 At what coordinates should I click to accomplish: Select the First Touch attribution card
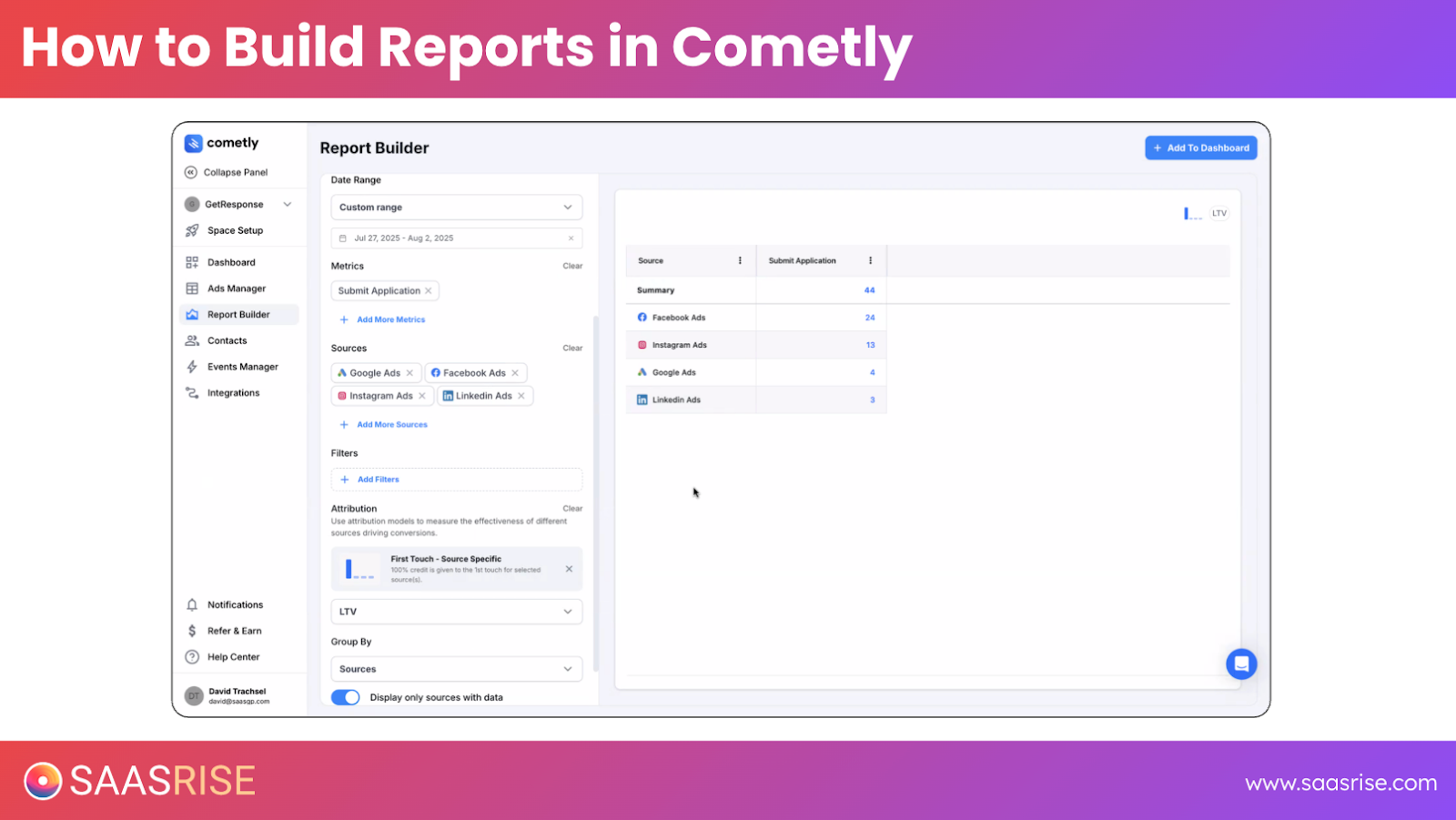coord(457,569)
